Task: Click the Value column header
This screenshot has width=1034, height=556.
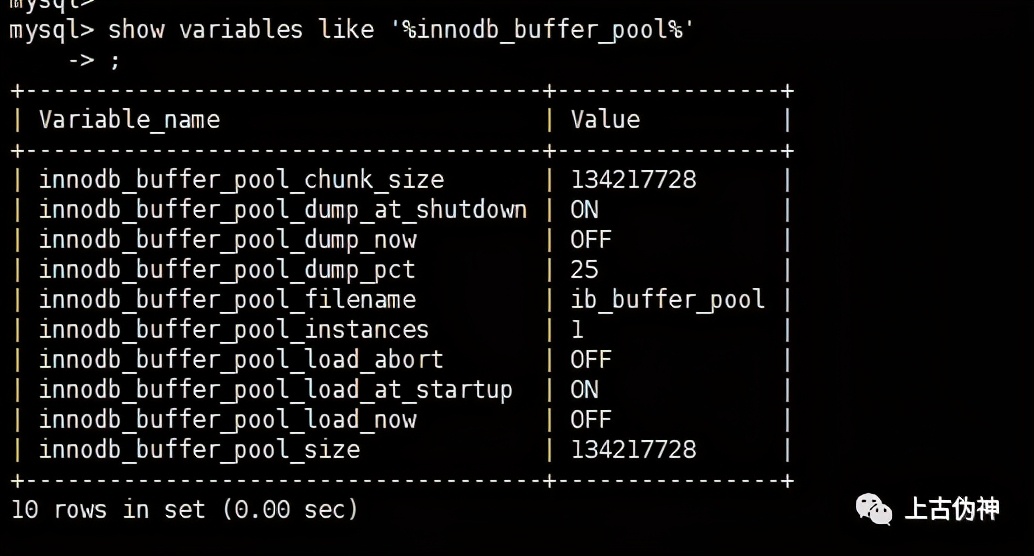Action: (605, 119)
